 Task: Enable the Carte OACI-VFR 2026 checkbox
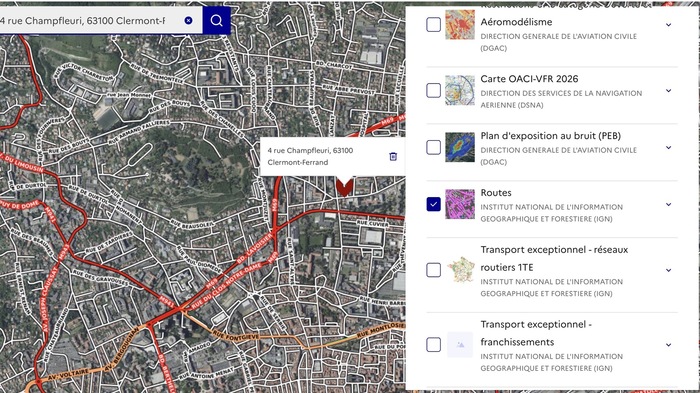[433, 90]
